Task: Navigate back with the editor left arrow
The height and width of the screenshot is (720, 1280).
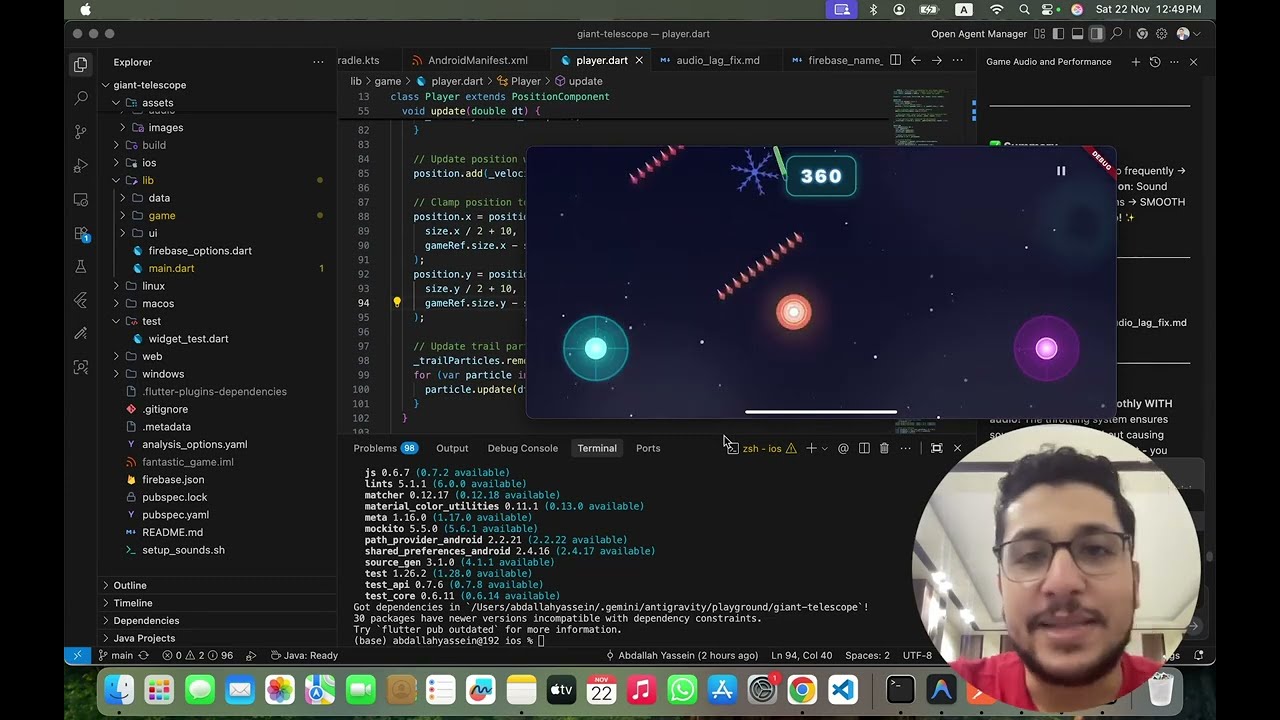Action: pyautogui.click(x=915, y=60)
